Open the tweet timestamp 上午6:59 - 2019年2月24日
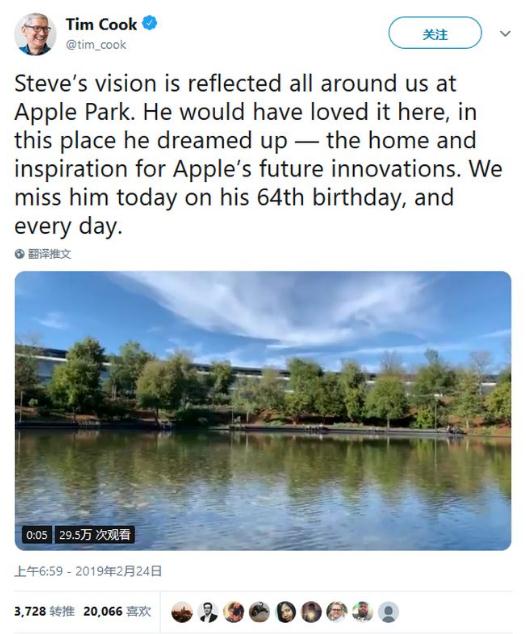Screen dimensions: 526x634 [x=88, y=571]
